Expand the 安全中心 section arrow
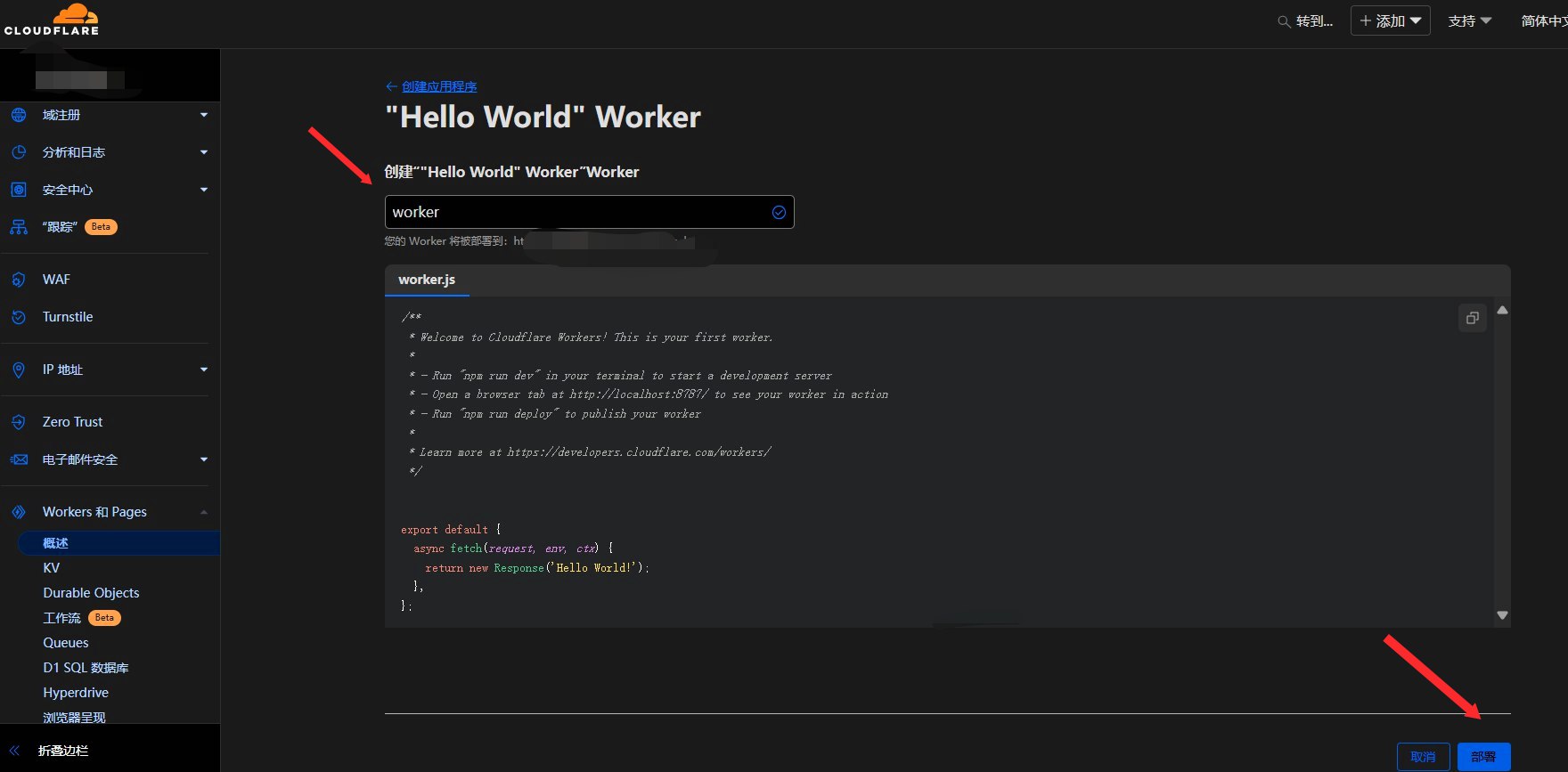 coord(204,190)
